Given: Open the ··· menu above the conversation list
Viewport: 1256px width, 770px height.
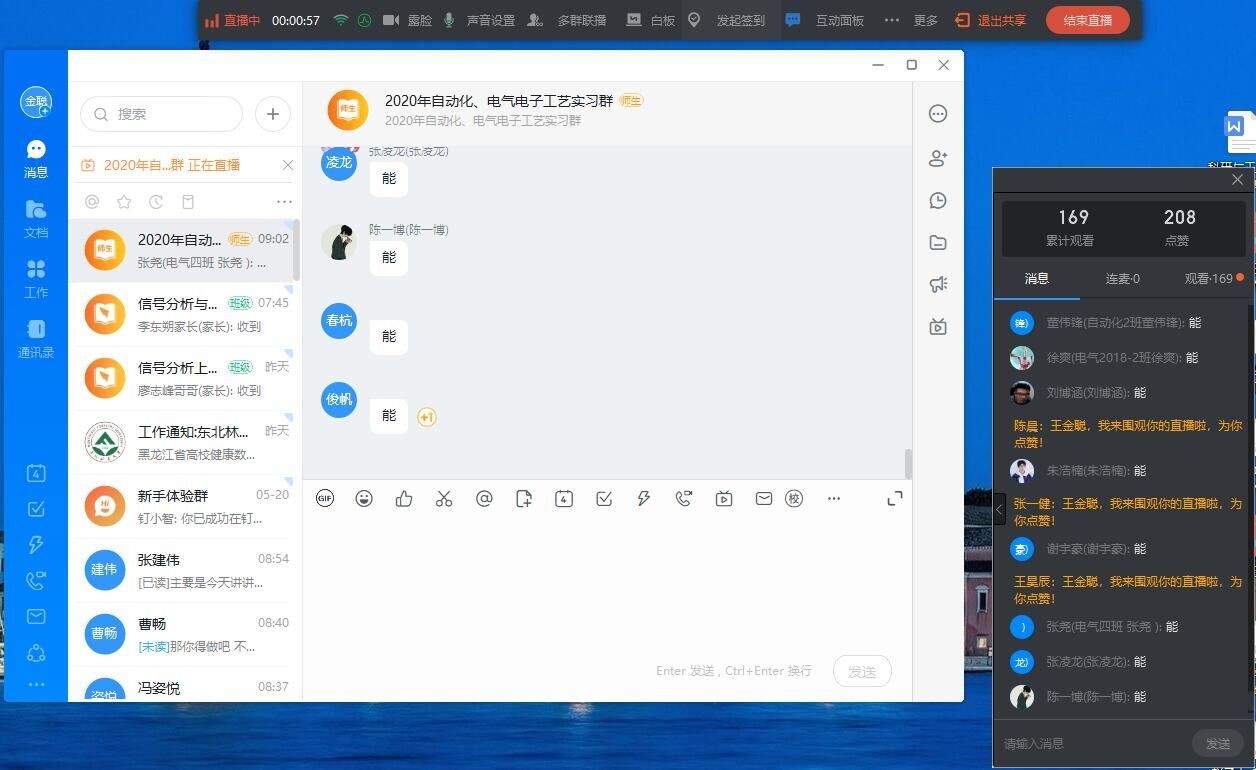Looking at the screenshot, I should coord(285,201).
